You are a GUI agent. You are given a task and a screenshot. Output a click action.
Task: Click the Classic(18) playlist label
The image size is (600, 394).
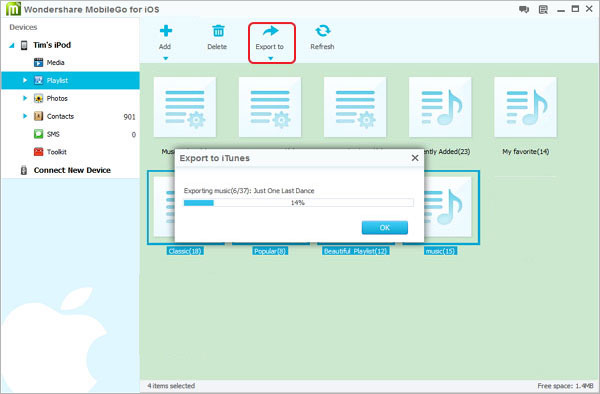(x=185, y=251)
